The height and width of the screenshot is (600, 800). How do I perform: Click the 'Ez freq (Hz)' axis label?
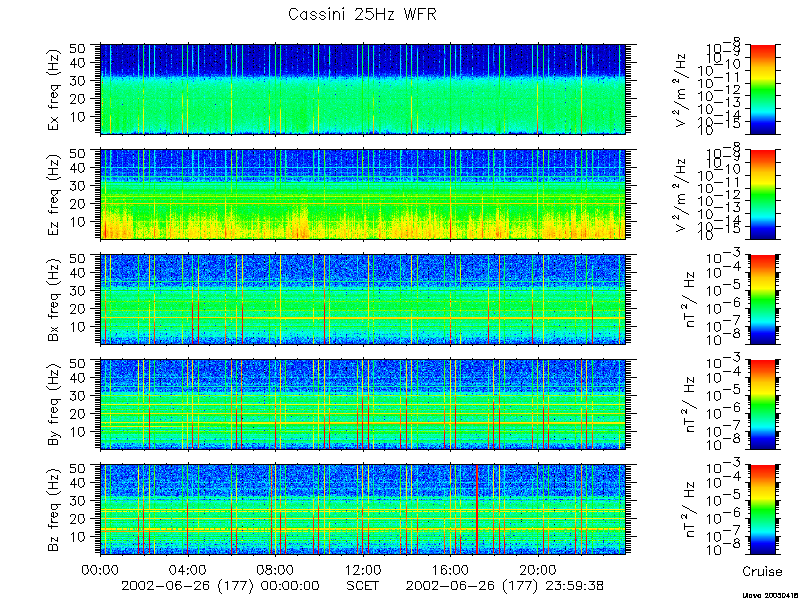(x=54, y=194)
